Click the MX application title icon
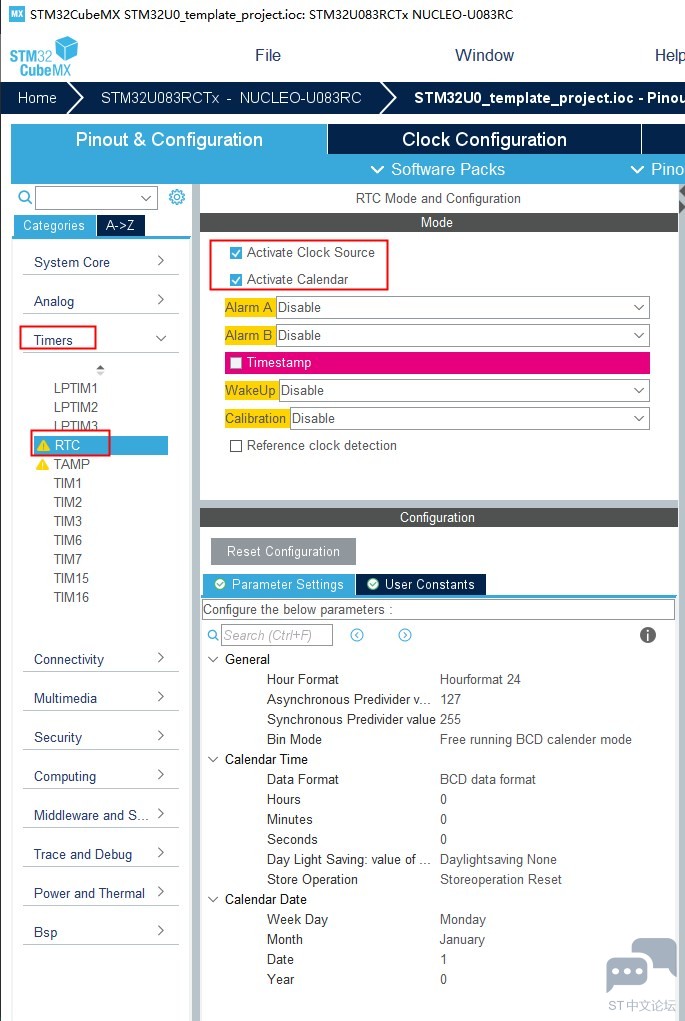This screenshot has height=1021, width=685. coord(17,14)
